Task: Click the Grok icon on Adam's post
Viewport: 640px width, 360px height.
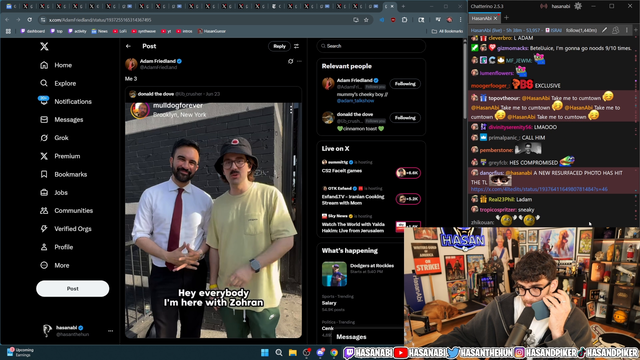Action: point(291,61)
